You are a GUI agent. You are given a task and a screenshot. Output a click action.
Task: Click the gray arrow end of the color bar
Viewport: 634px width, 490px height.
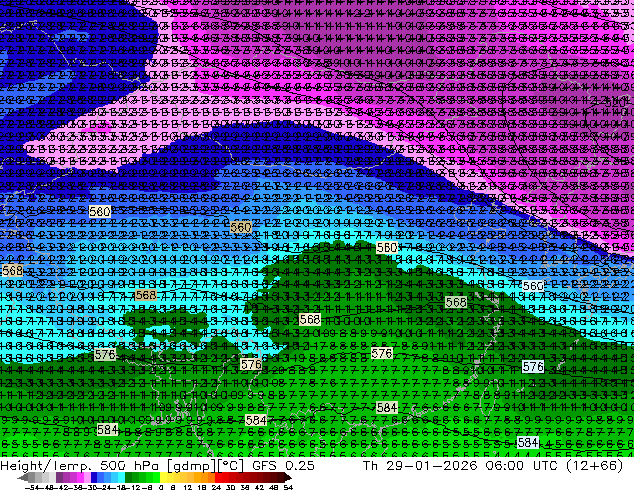(23, 478)
